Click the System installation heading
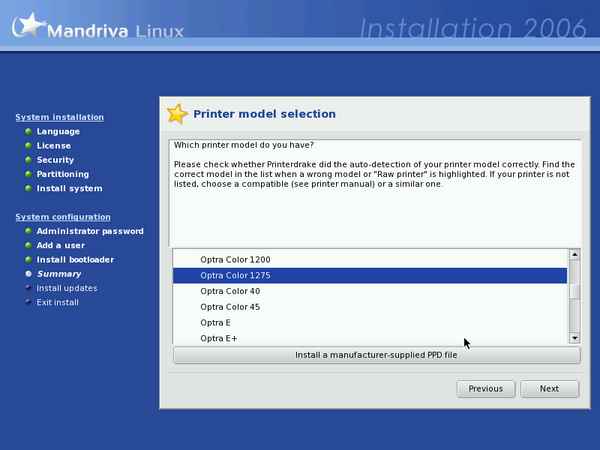The height and width of the screenshot is (450, 600). (60, 117)
